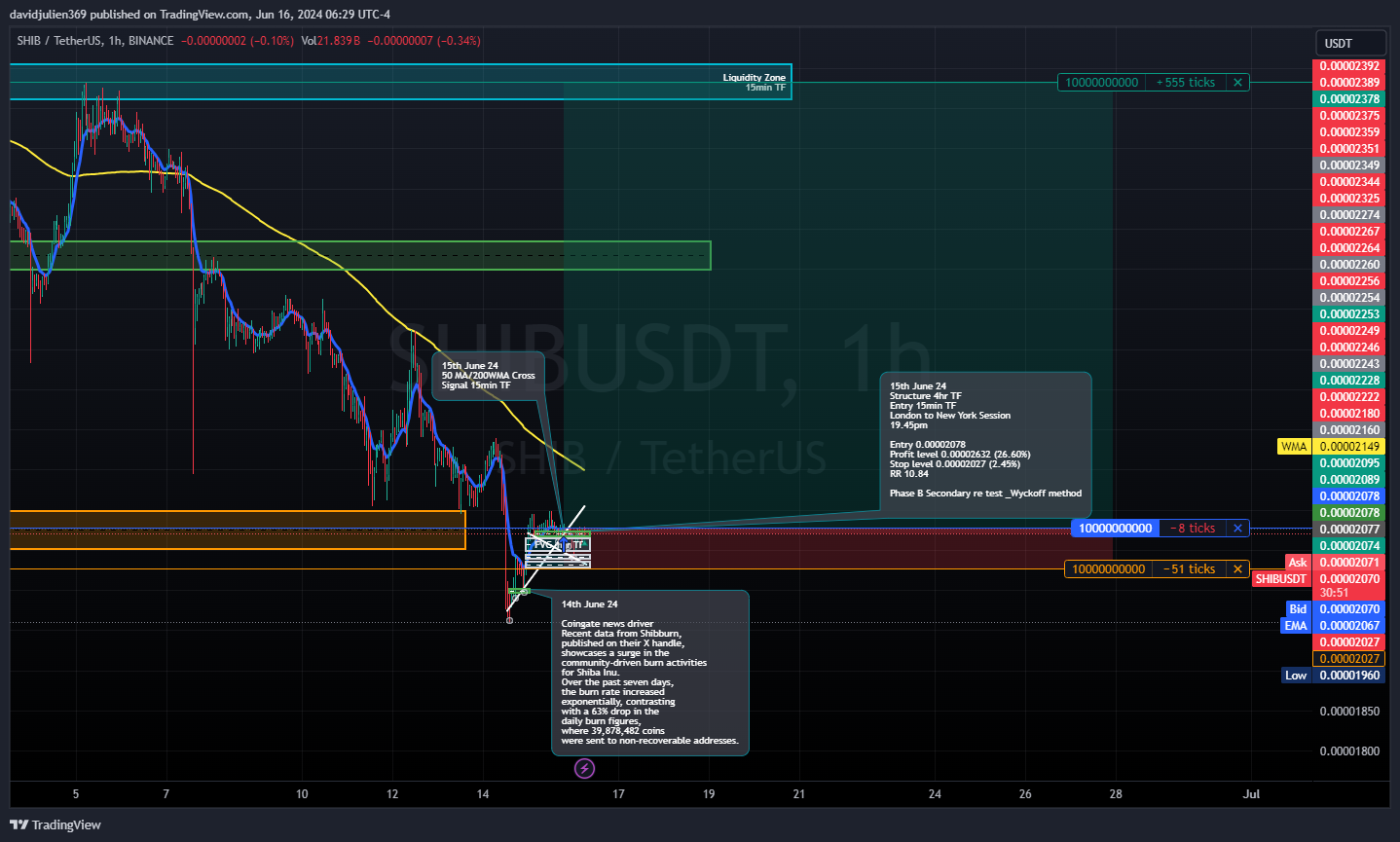1400x842 pixels.
Task: Click blue quantity 10000000000 on entry line
Action: (x=1116, y=529)
